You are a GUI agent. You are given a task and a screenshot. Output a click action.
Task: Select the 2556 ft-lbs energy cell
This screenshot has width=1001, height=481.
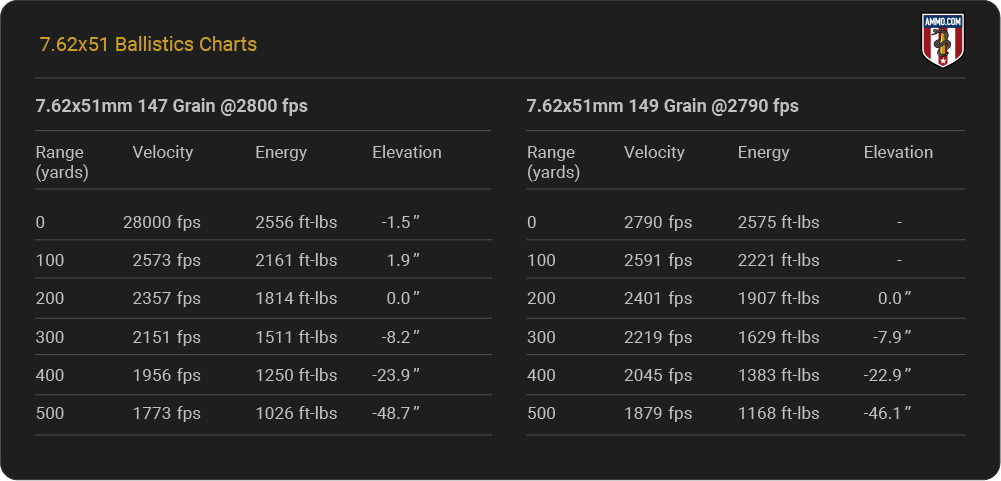tap(296, 222)
